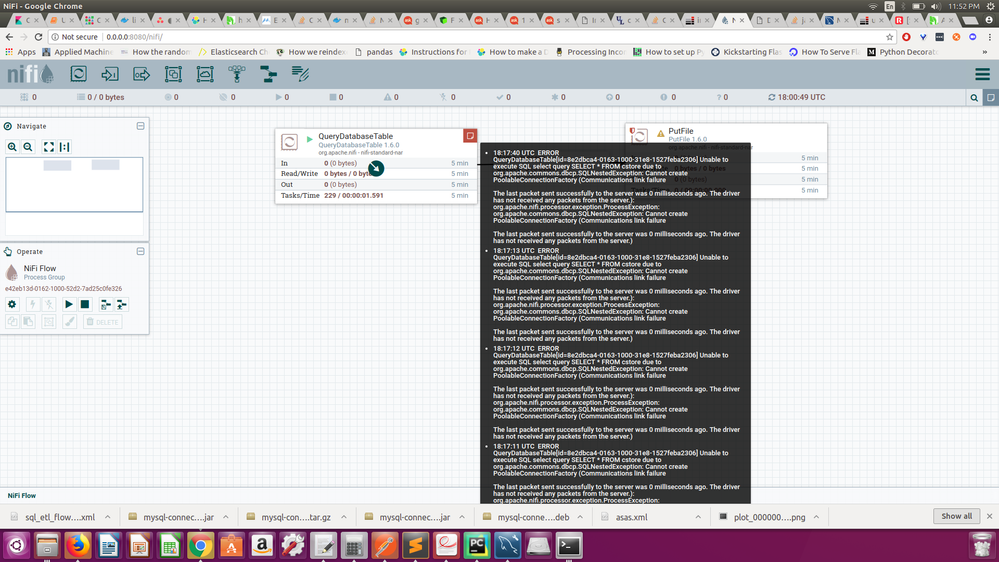Click the QueryDatabaseTable bulletin indicator
The height and width of the screenshot is (562, 999).
point(470,136)
